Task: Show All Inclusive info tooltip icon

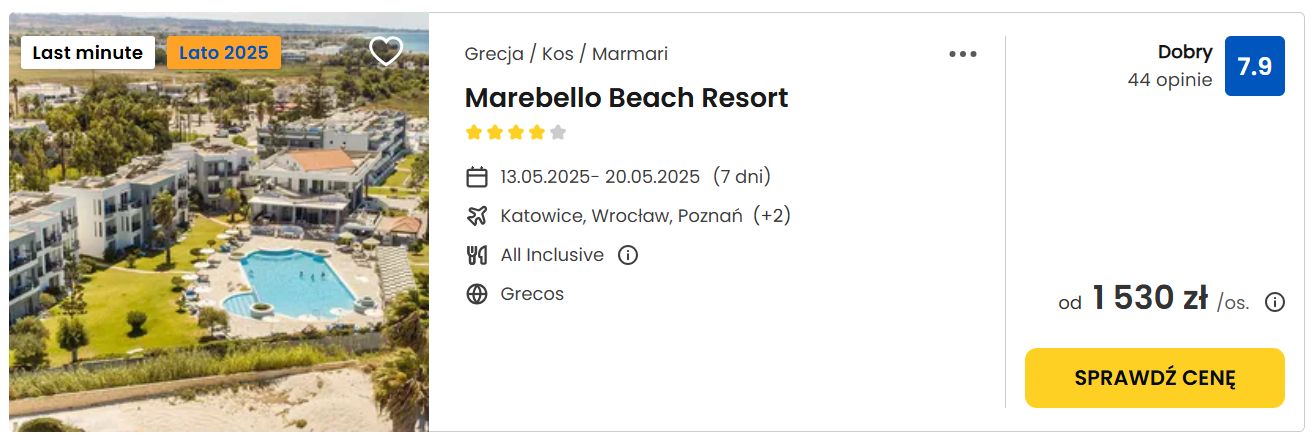Action: click(628, 255)
